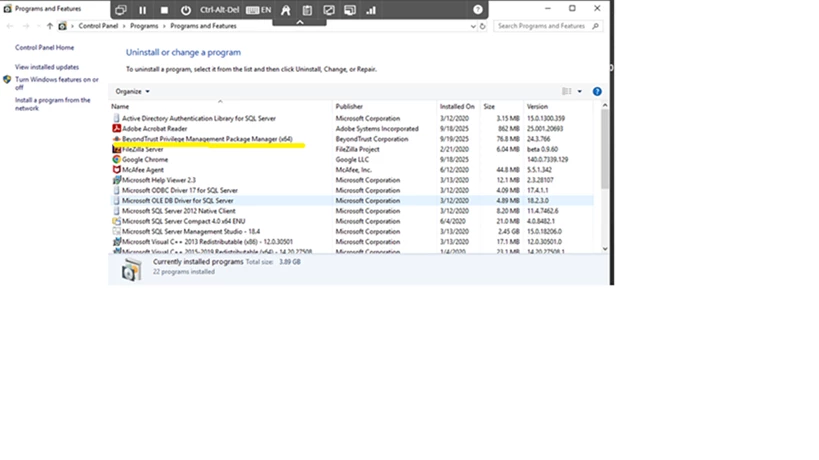819x460 pixels.
Task: Select Microsoft SQL Server Management Studio - 18.4
Action: point(352,231)
